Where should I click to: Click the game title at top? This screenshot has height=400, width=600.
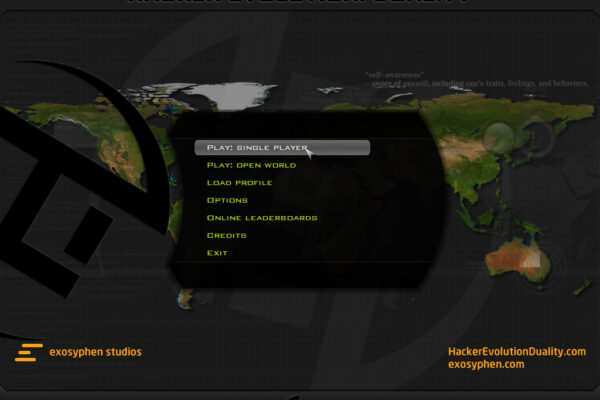[300, 4]
